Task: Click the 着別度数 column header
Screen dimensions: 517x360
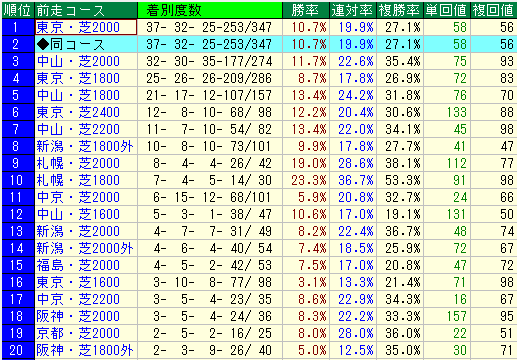Action: click(x=210, y=10)
